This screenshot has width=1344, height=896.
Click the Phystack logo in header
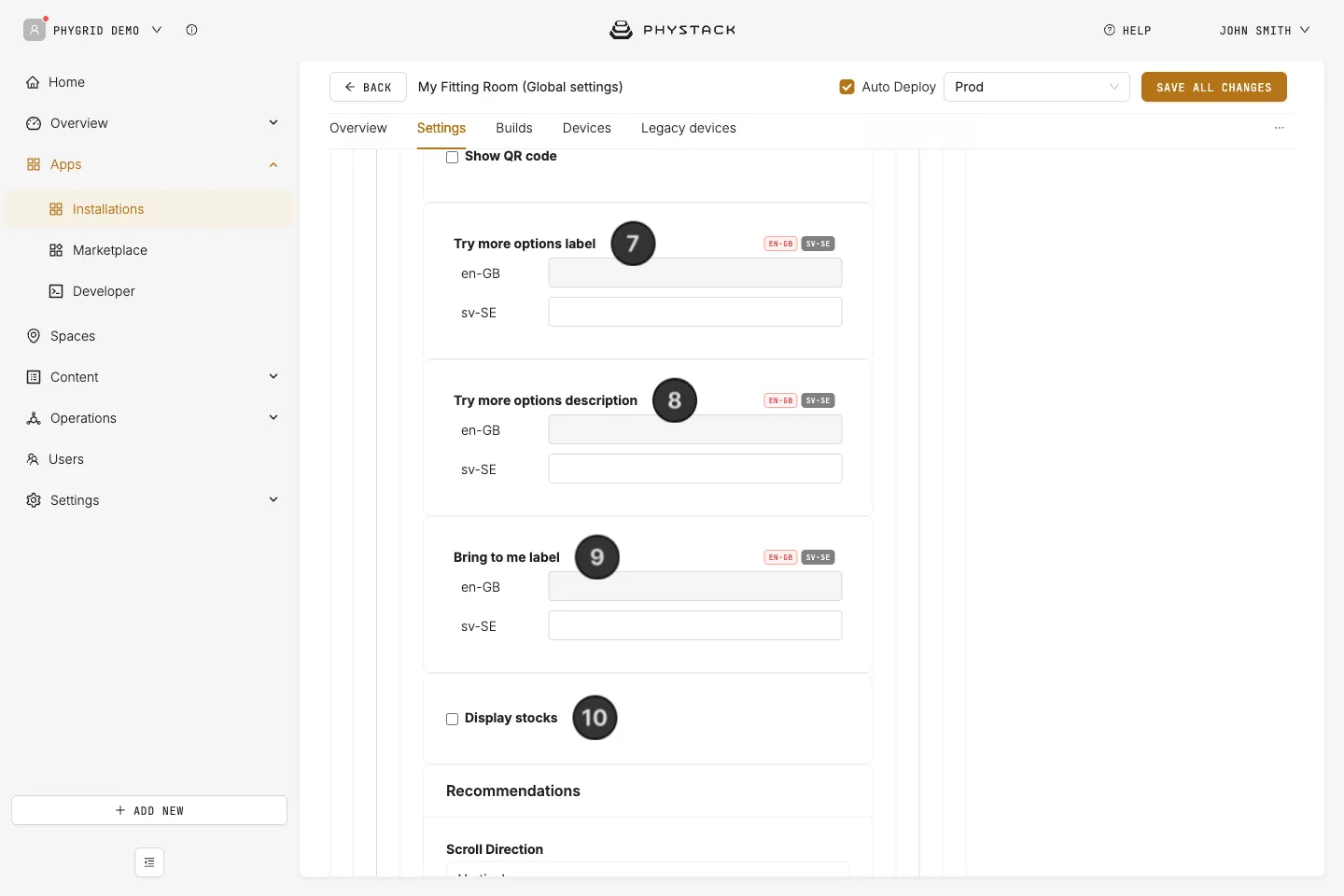[672, 30]
